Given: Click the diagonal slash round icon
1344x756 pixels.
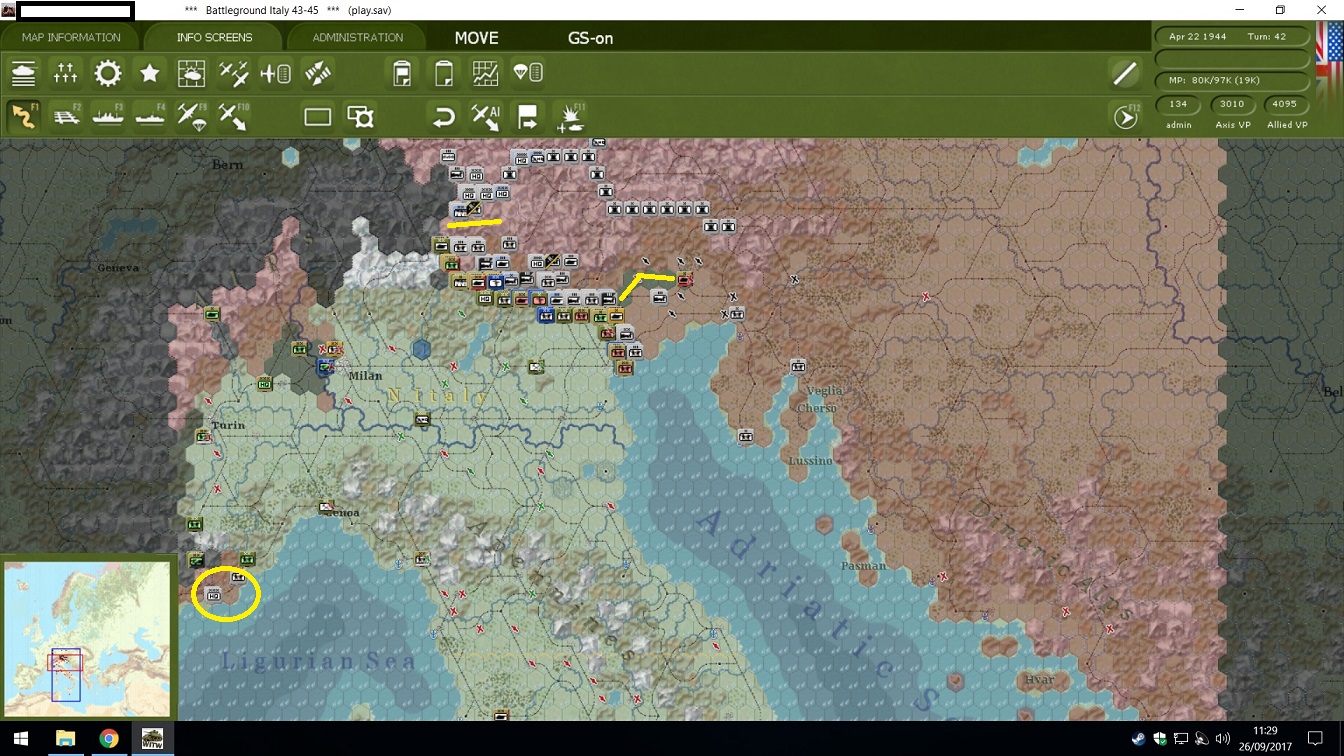Looking at the screenshot, I should pos(1125,73).
